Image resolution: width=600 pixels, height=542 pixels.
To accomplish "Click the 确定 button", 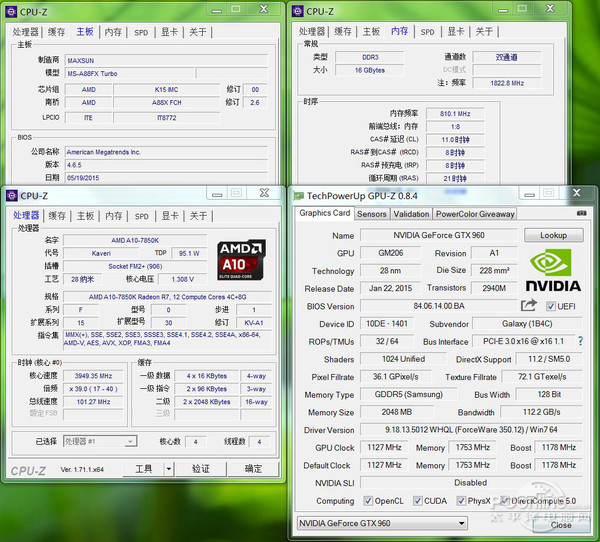I will (253, 469).
